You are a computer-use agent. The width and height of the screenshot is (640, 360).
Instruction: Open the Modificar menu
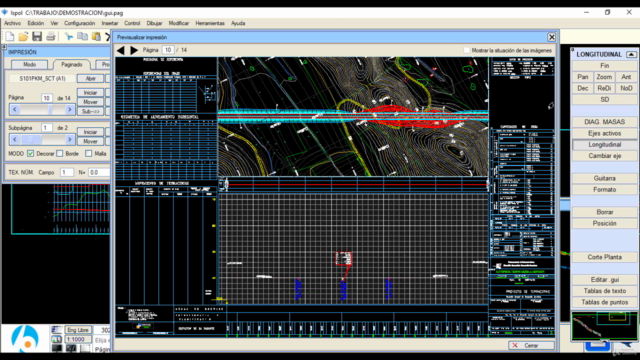pyautogui.click(x=179, y=23)
